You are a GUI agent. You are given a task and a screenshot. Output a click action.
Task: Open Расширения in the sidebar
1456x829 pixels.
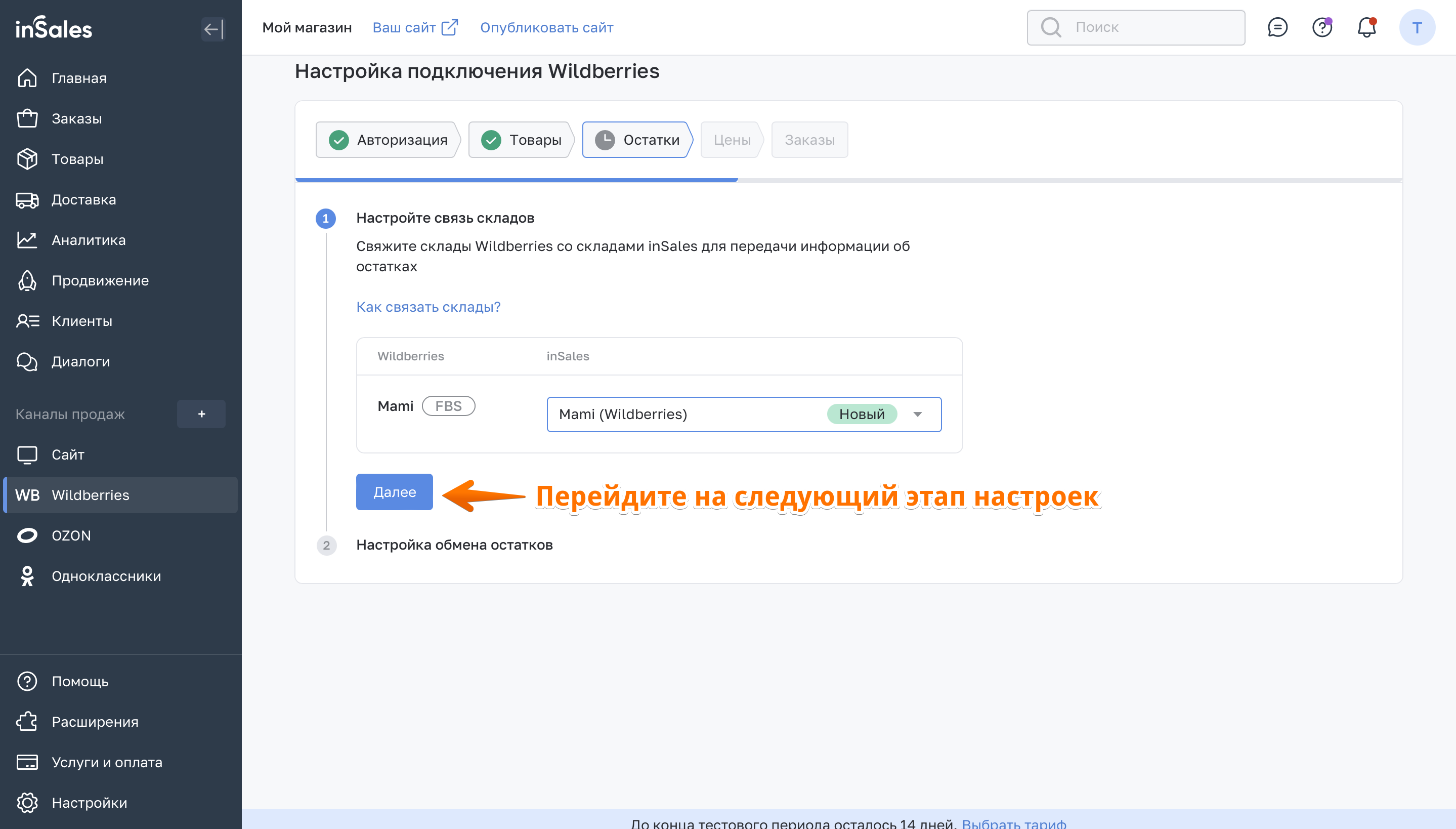95,721
